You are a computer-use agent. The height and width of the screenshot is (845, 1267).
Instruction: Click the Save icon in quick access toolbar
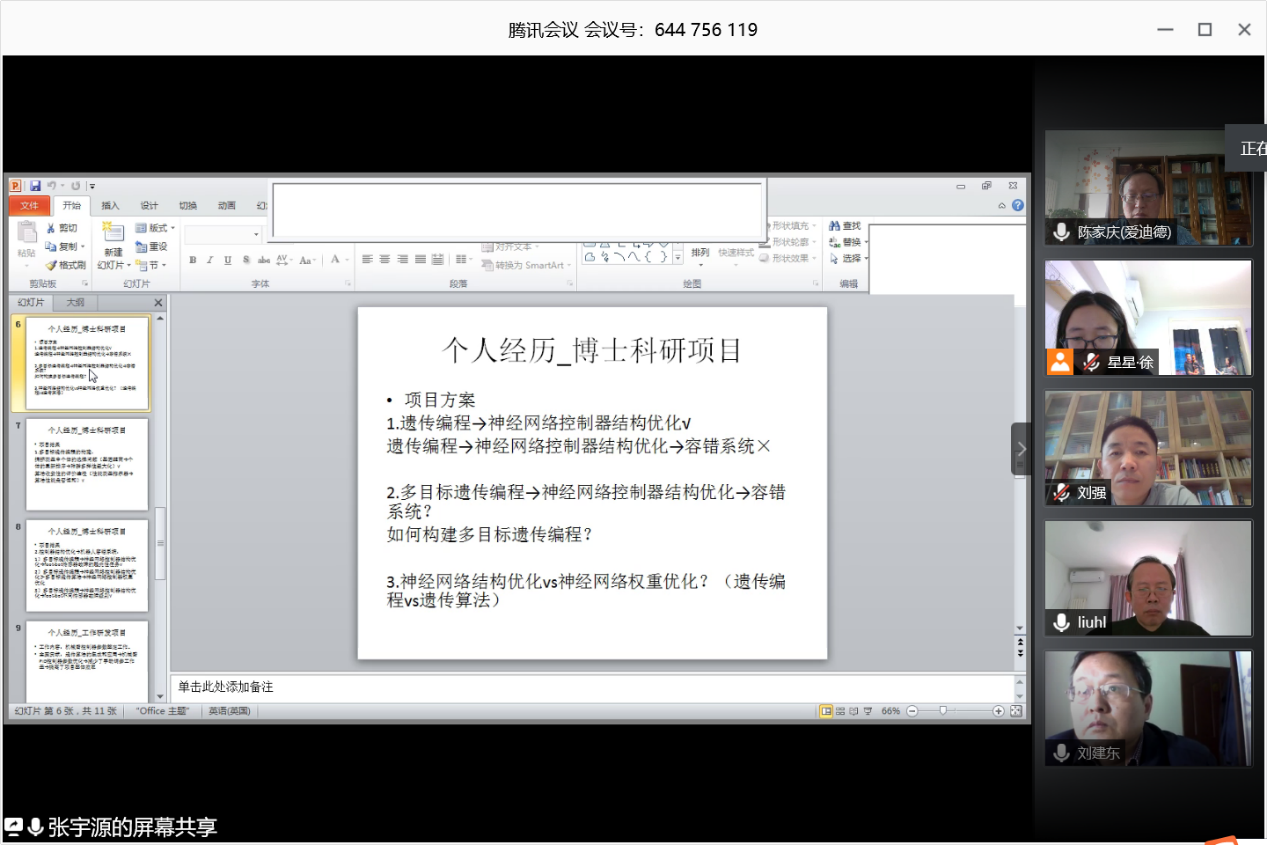point(35,186)
